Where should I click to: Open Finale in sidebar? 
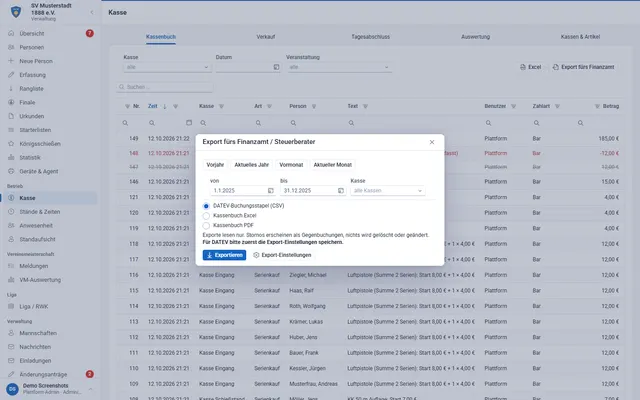coord(49,102)
